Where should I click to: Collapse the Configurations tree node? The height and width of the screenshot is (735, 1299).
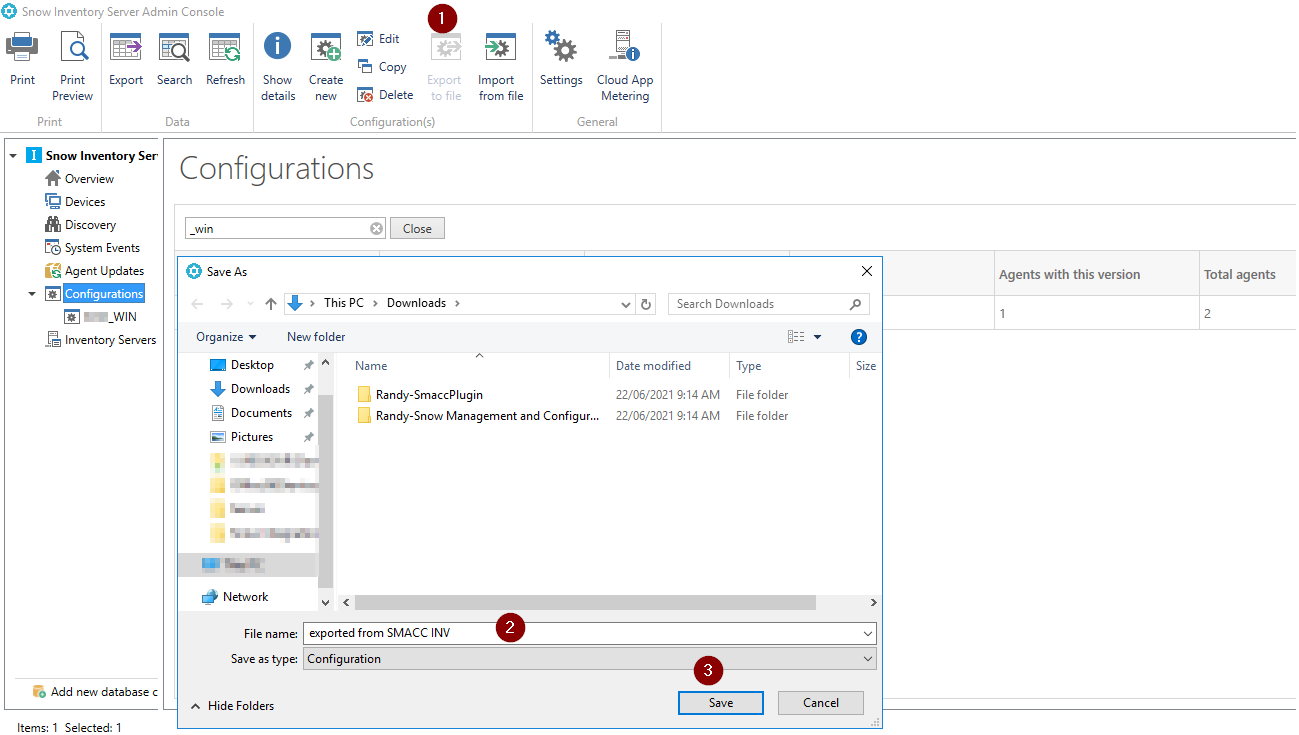click(32, 294)
